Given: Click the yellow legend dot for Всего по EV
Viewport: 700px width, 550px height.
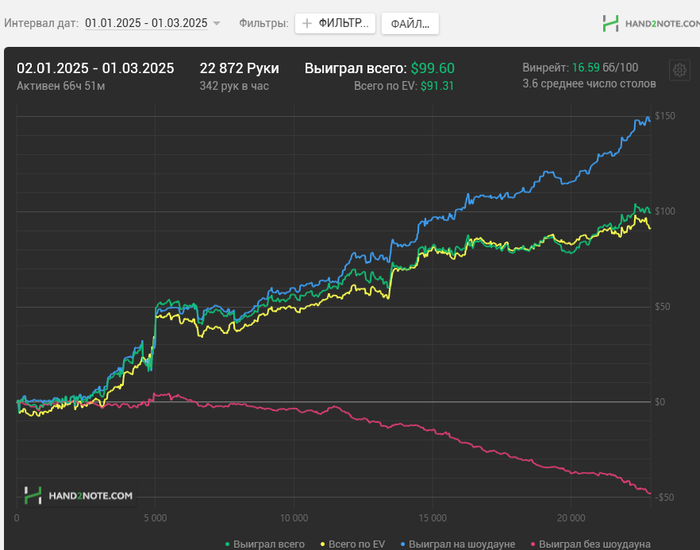Looking at the screenshot, I should (x=322, y=545).
